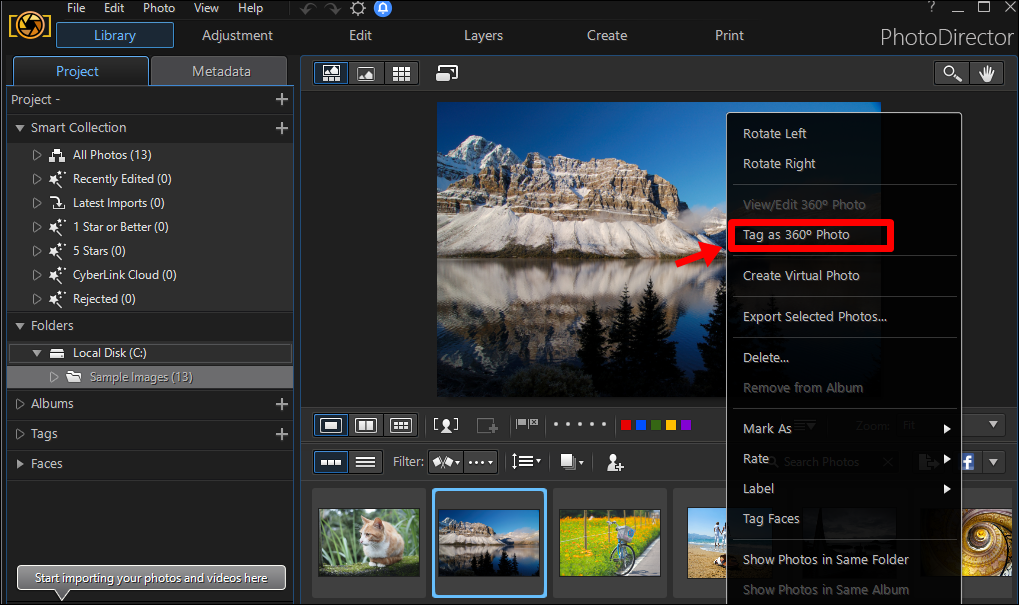Collapse the Local Disk (C:) node
The height and width of the screenshot is (605, 1019).
pyautogui.click(x=36, y=354)
